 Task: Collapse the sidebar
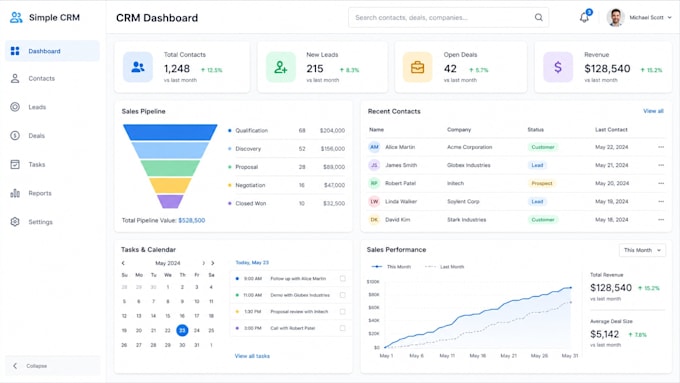[52, 366]
